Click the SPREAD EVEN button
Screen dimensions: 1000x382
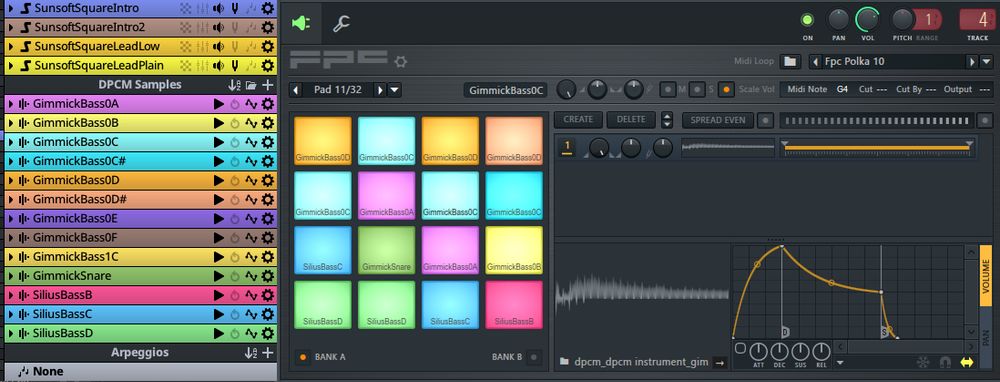(x=719, y=119)
